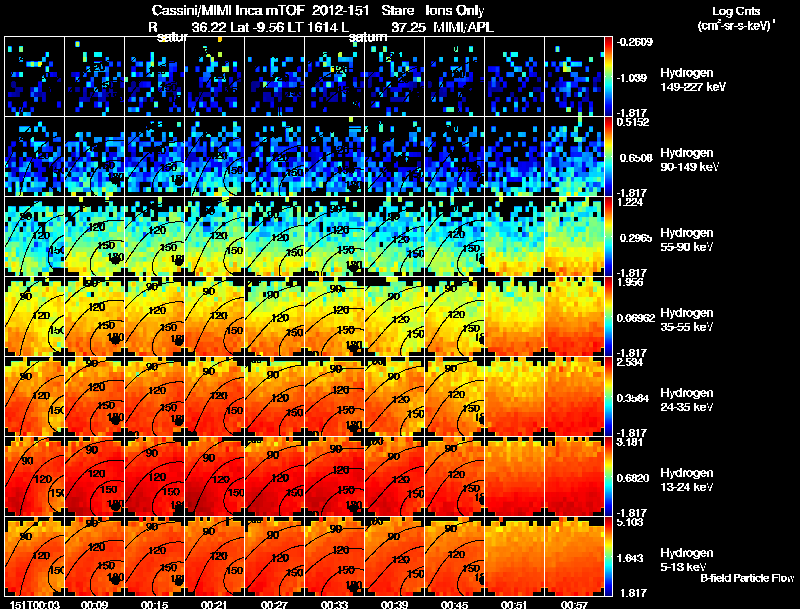Click the Hydrogen 13-24 keV label
Screen dimensions: 800x609
click(687, 480)
